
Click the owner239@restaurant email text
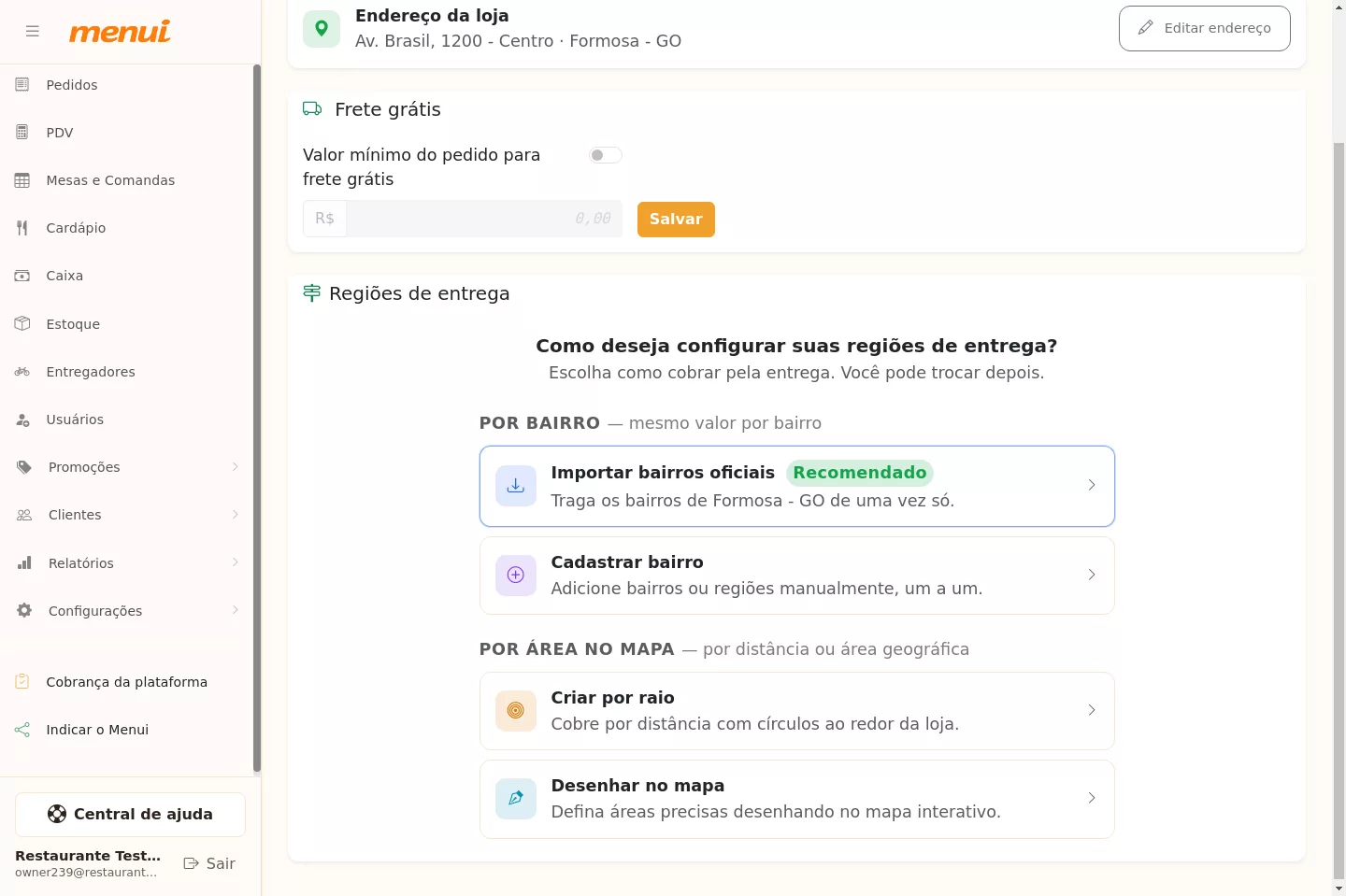tap(86, 873)
